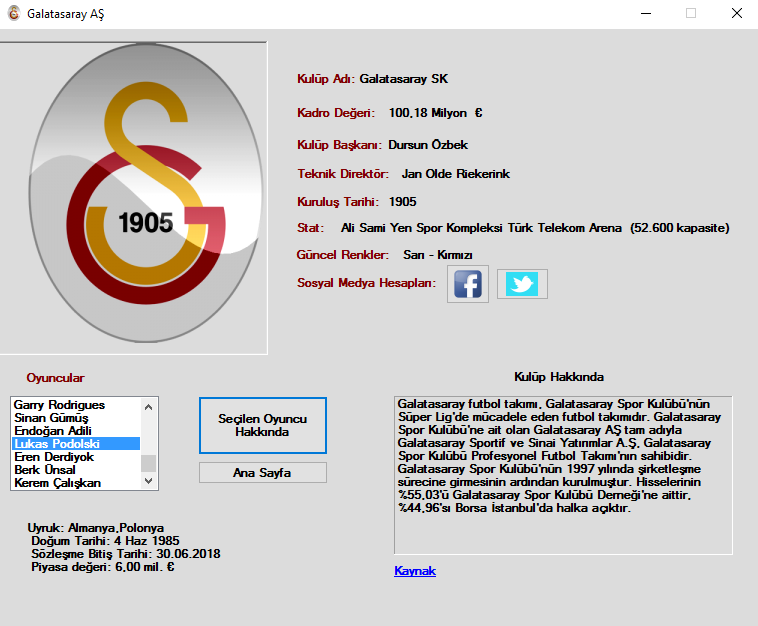758x626 pixels.
Task: Click the '100,18 Milyon €' squad value
Action: coord(436,113)
